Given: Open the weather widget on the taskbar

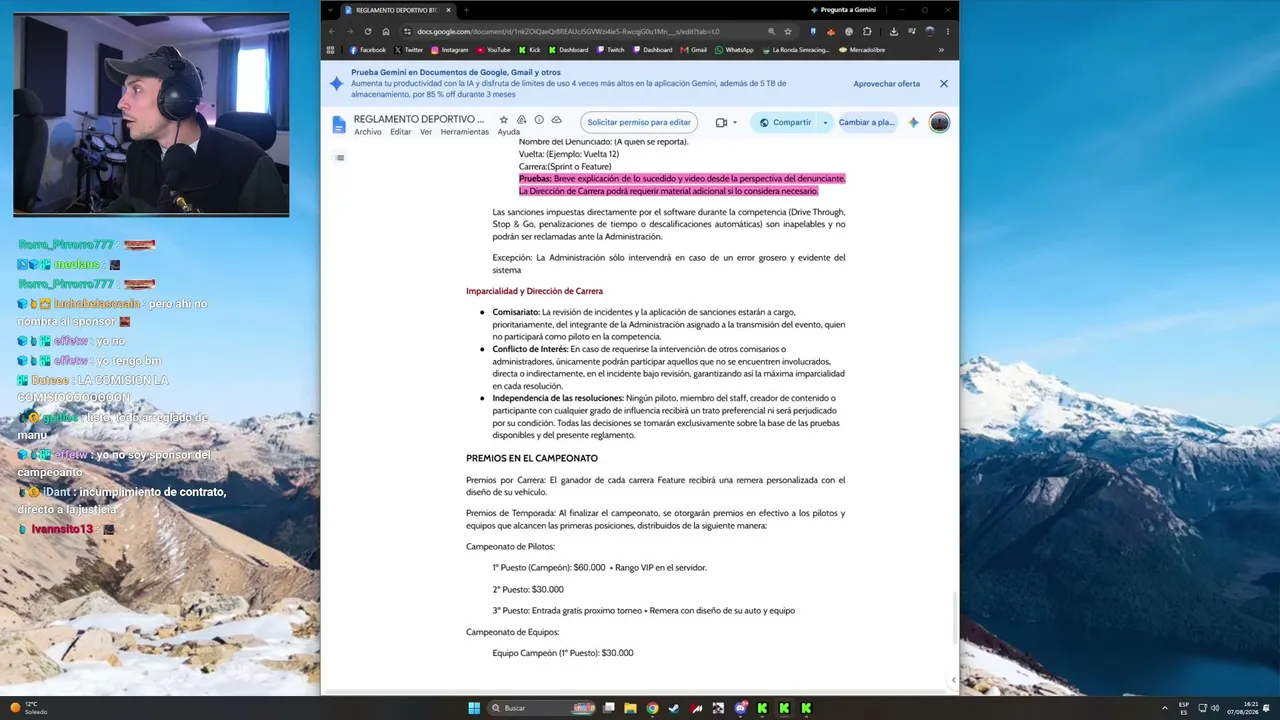Looking at the screenshot, I should click(x=28, y=708).
